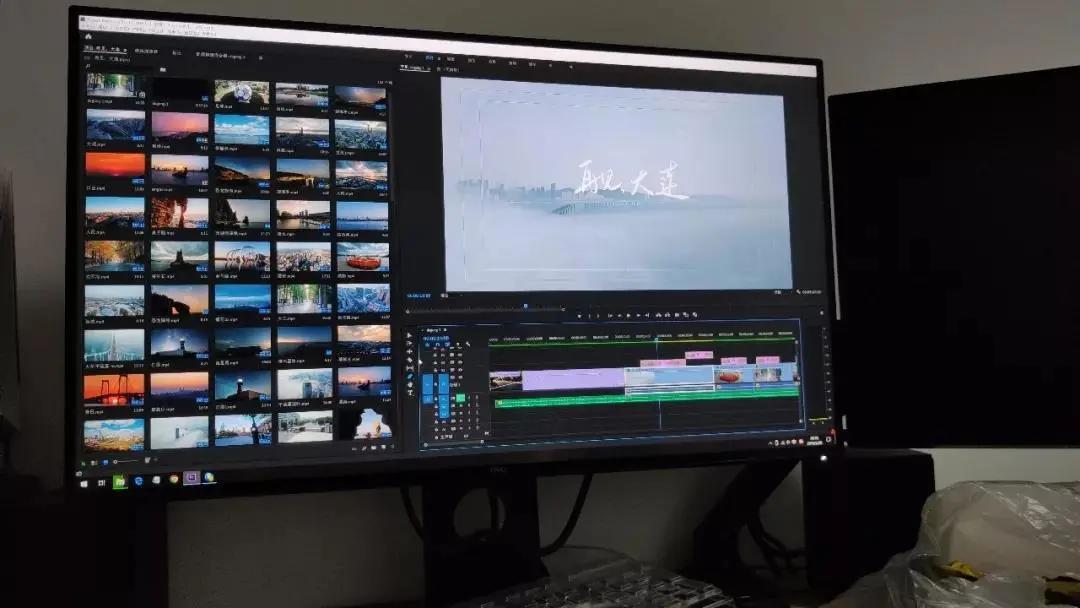
Task: Open the playback resolution dropdown
Action: [x=778, y=293]
